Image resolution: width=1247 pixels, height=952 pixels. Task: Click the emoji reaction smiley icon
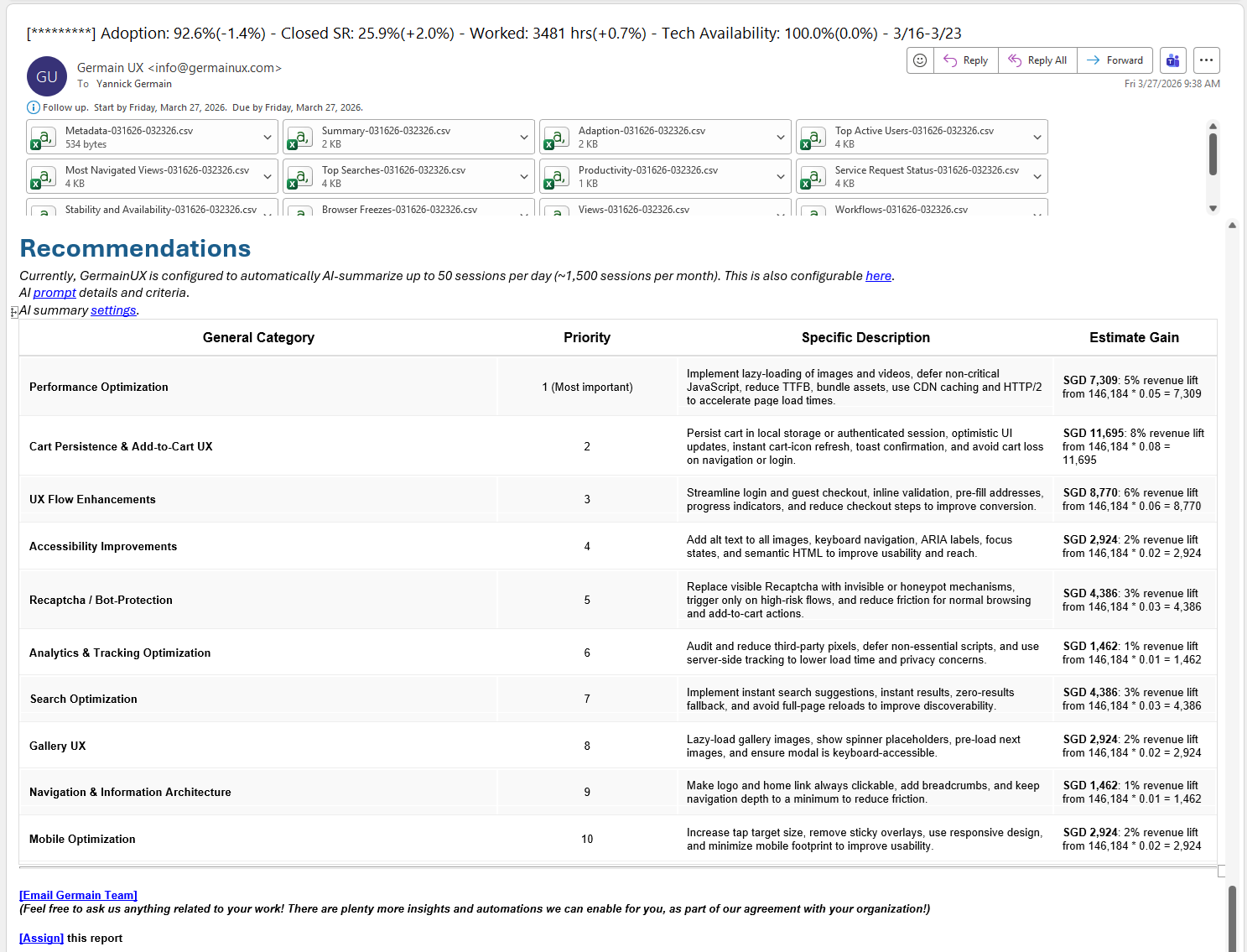pyautogui.click(x=920, y=60)
